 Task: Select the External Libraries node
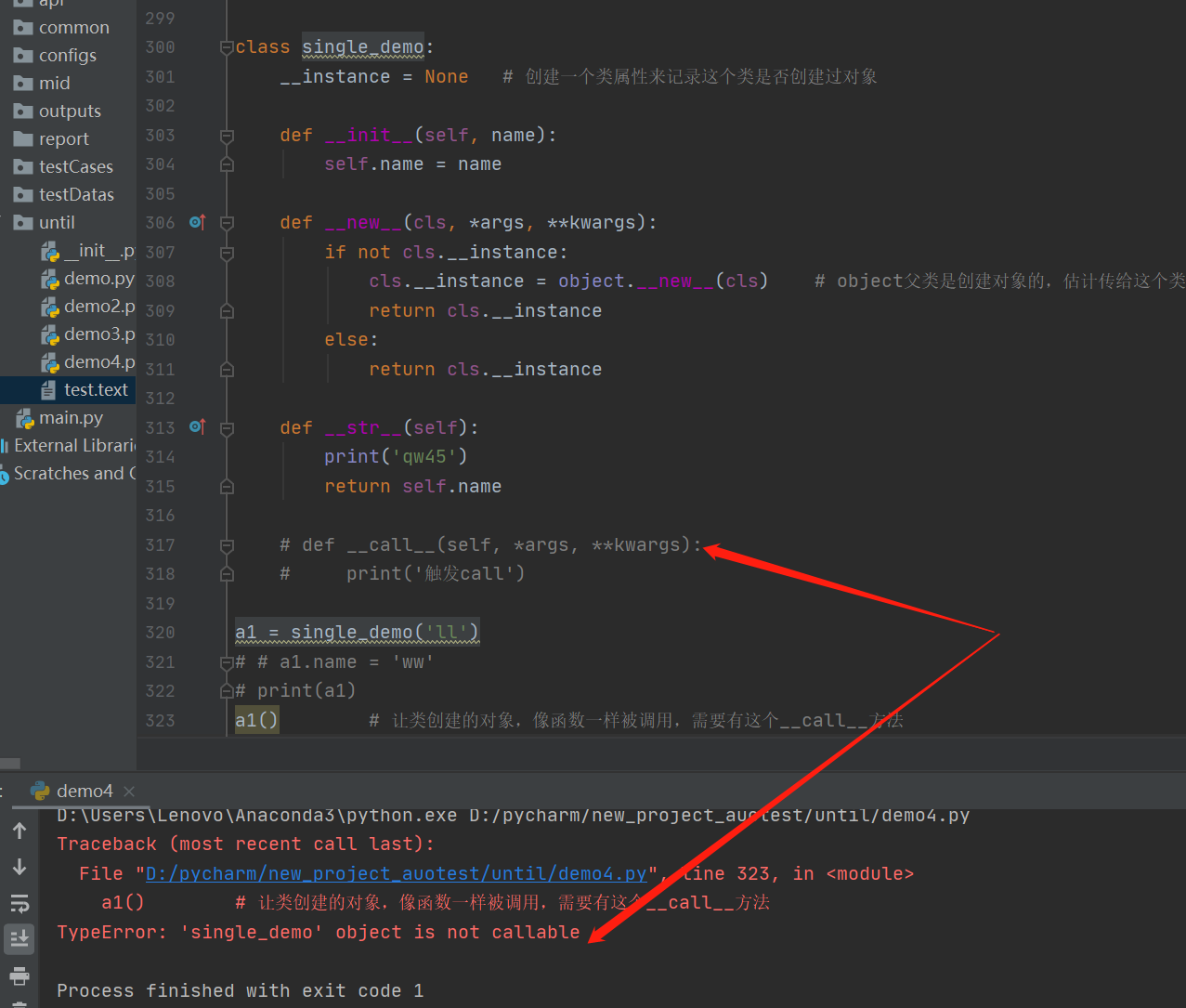tap(74, 446)
